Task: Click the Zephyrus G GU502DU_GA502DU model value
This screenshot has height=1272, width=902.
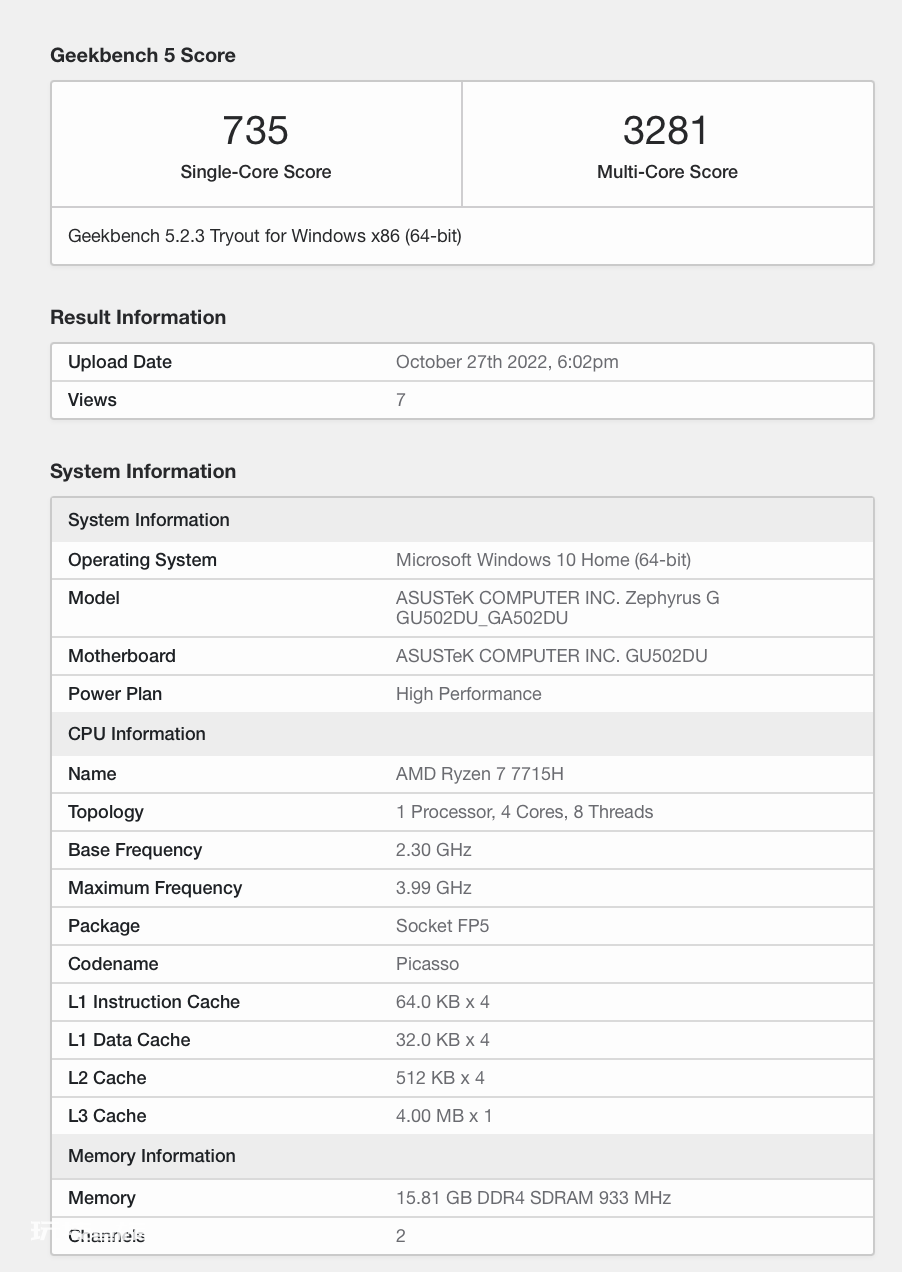Action: pos(558,608)
